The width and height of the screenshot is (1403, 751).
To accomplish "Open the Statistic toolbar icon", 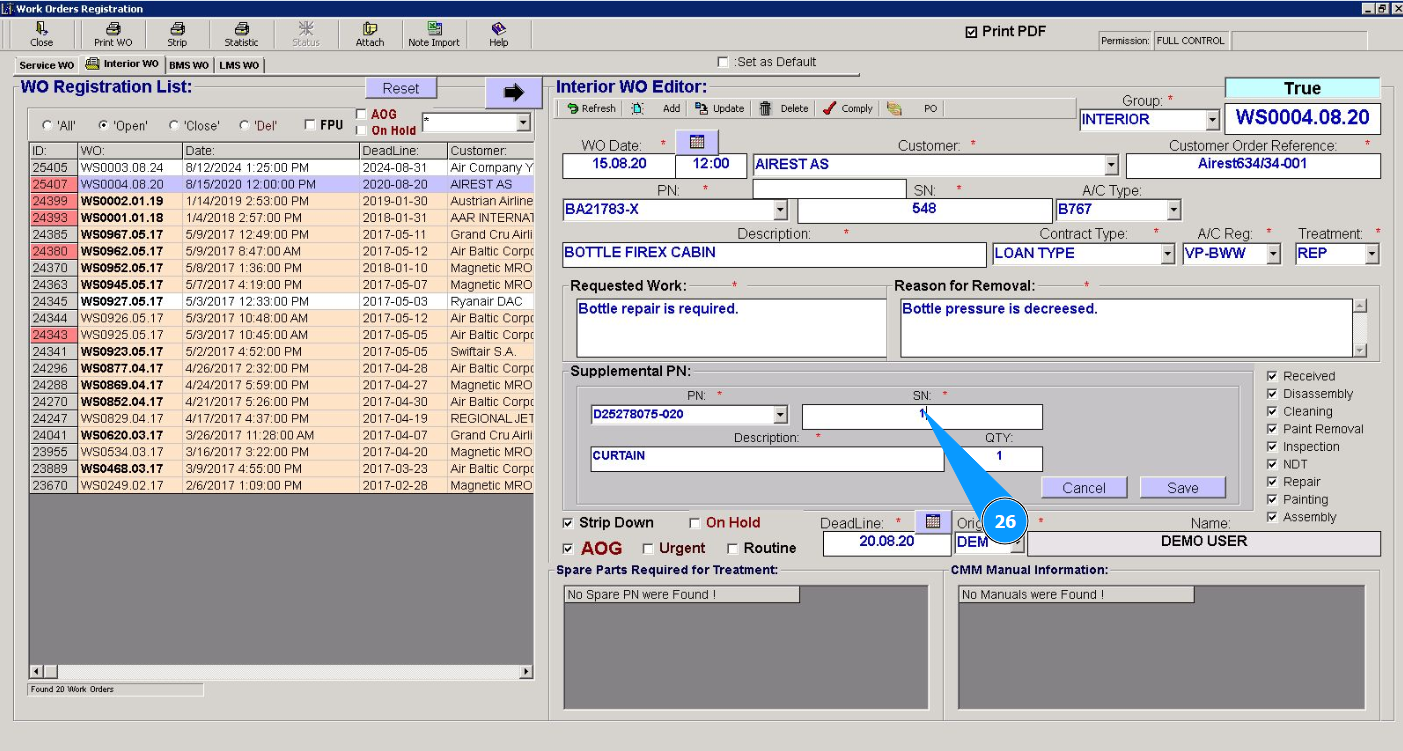I will [x=241, y=34].
